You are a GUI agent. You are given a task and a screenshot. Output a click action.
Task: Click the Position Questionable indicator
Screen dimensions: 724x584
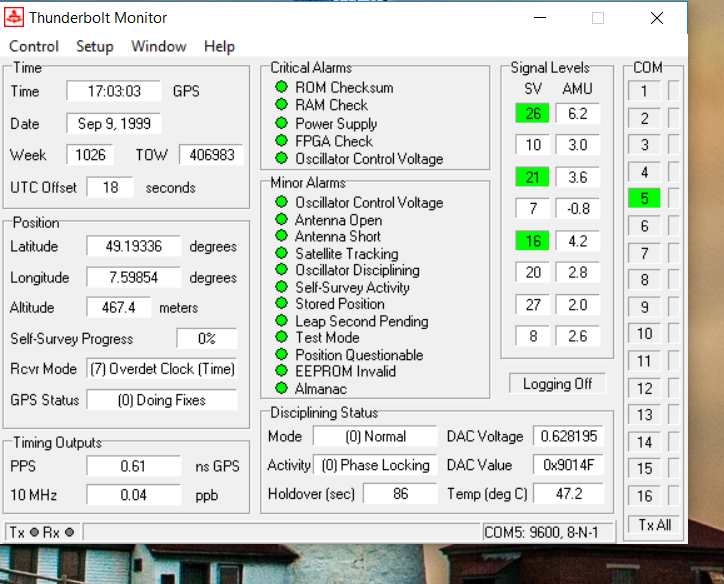click(281, 354)
